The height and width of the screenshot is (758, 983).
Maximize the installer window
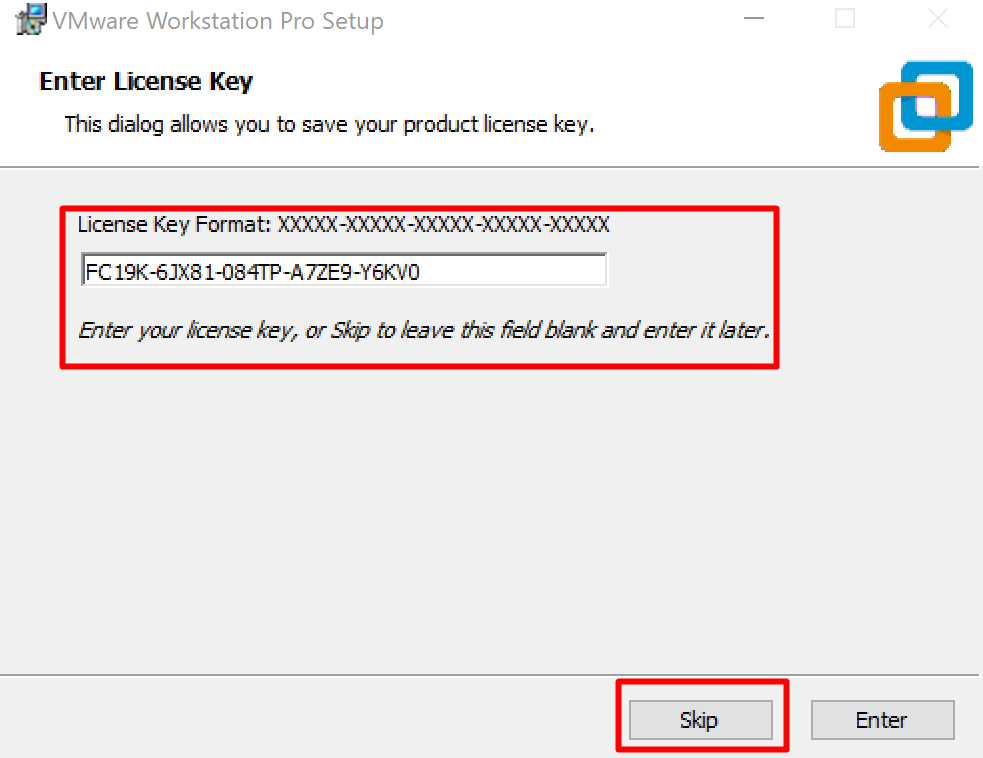point(845,18)
